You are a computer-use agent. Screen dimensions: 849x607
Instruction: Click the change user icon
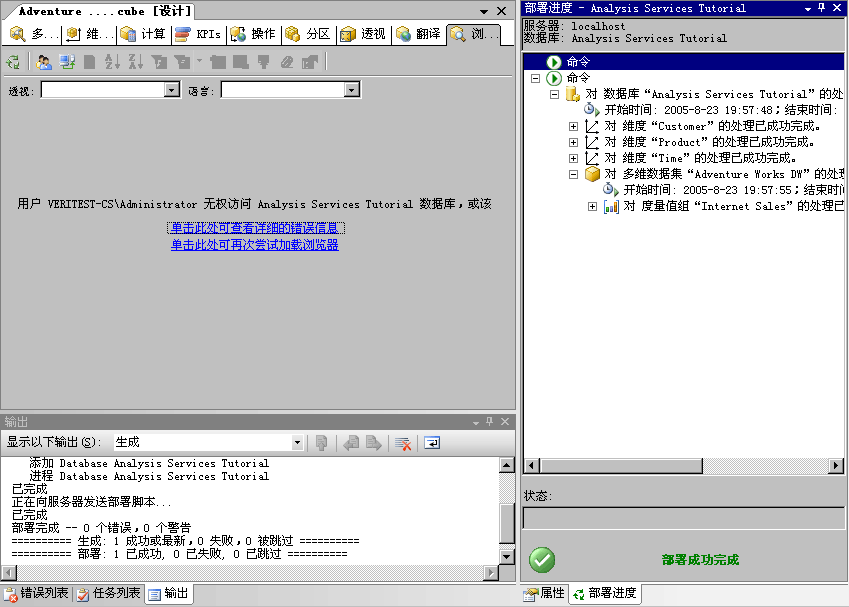click(x=44, y=62)
